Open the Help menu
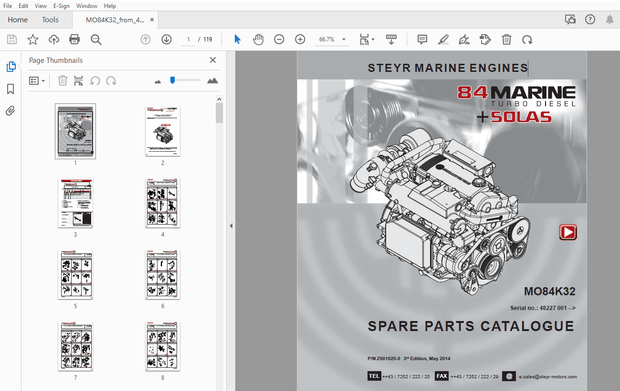This screenshot has width=620, height=391. tap(110, 6)
